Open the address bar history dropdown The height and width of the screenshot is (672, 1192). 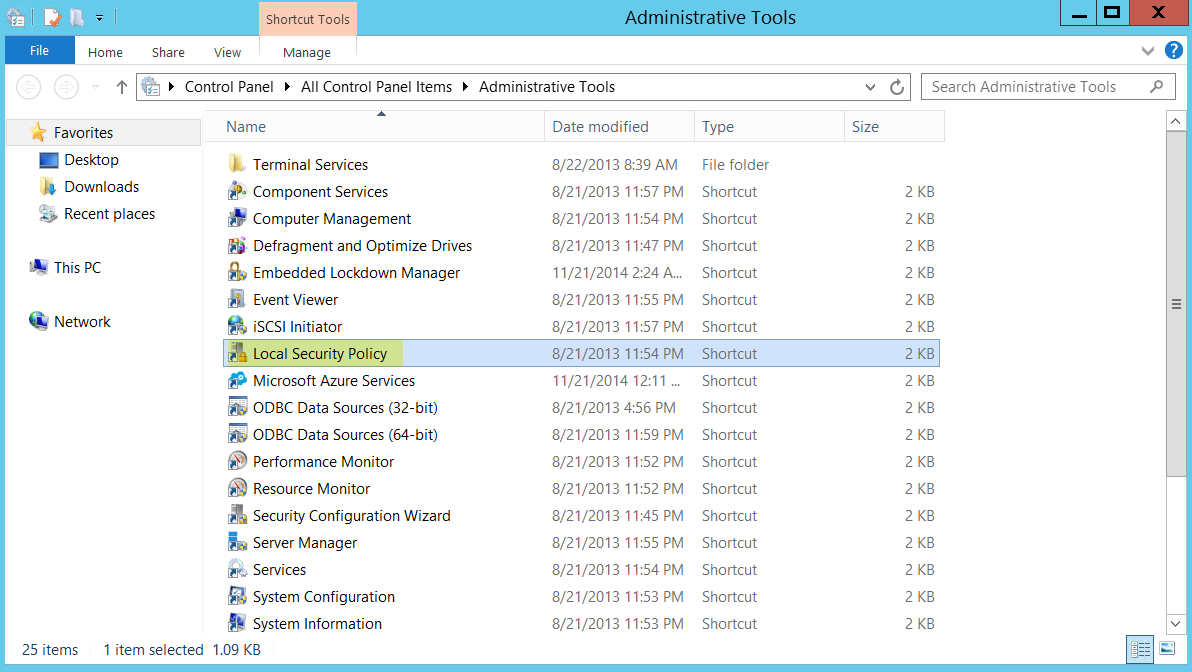[871, 87]
